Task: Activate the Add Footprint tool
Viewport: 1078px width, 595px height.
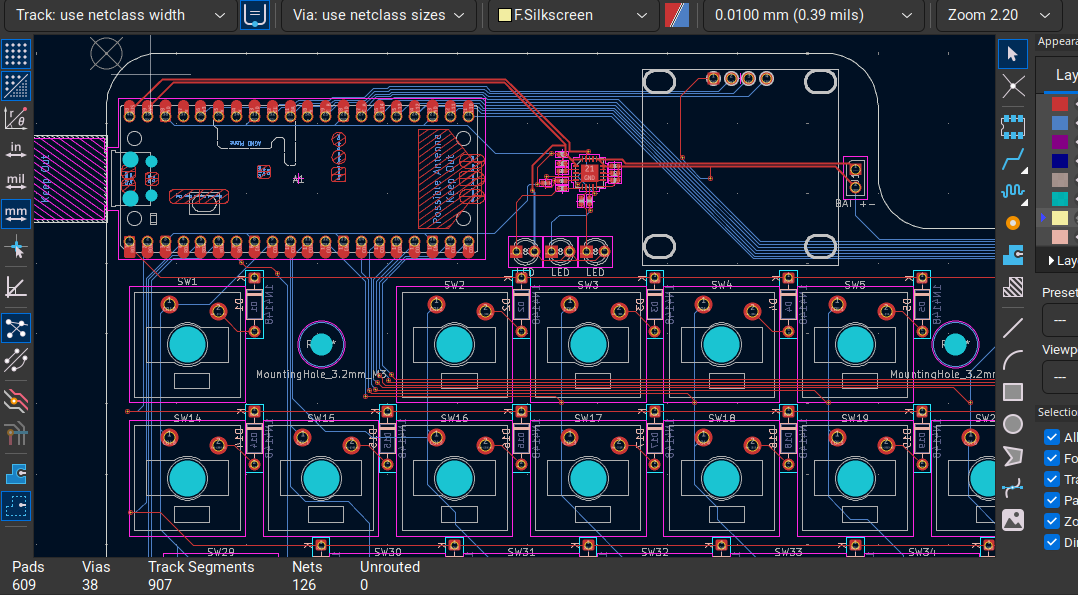Action: point(1013,126)
